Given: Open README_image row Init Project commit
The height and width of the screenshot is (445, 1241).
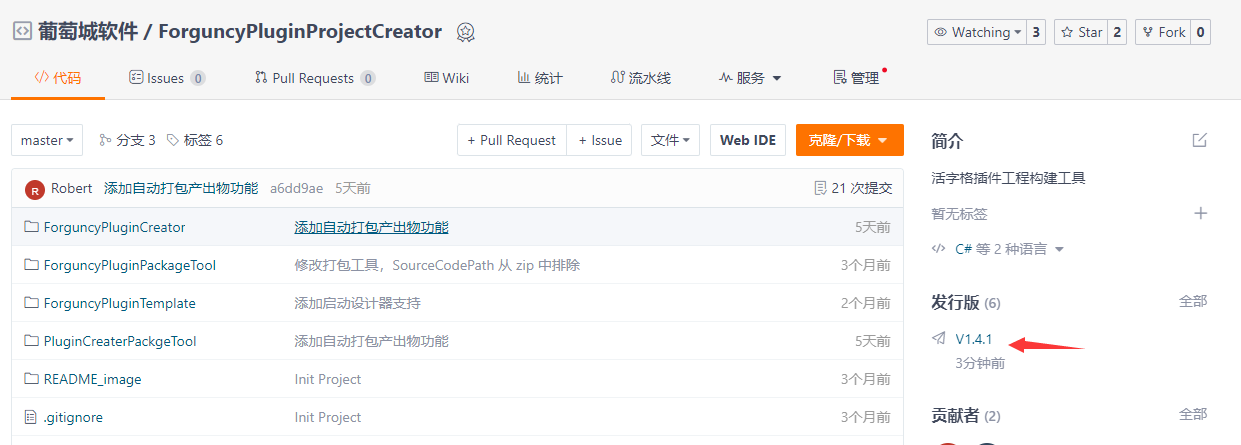Looking at the screenshot, I should pyautogui.click(x=328, y=379).
